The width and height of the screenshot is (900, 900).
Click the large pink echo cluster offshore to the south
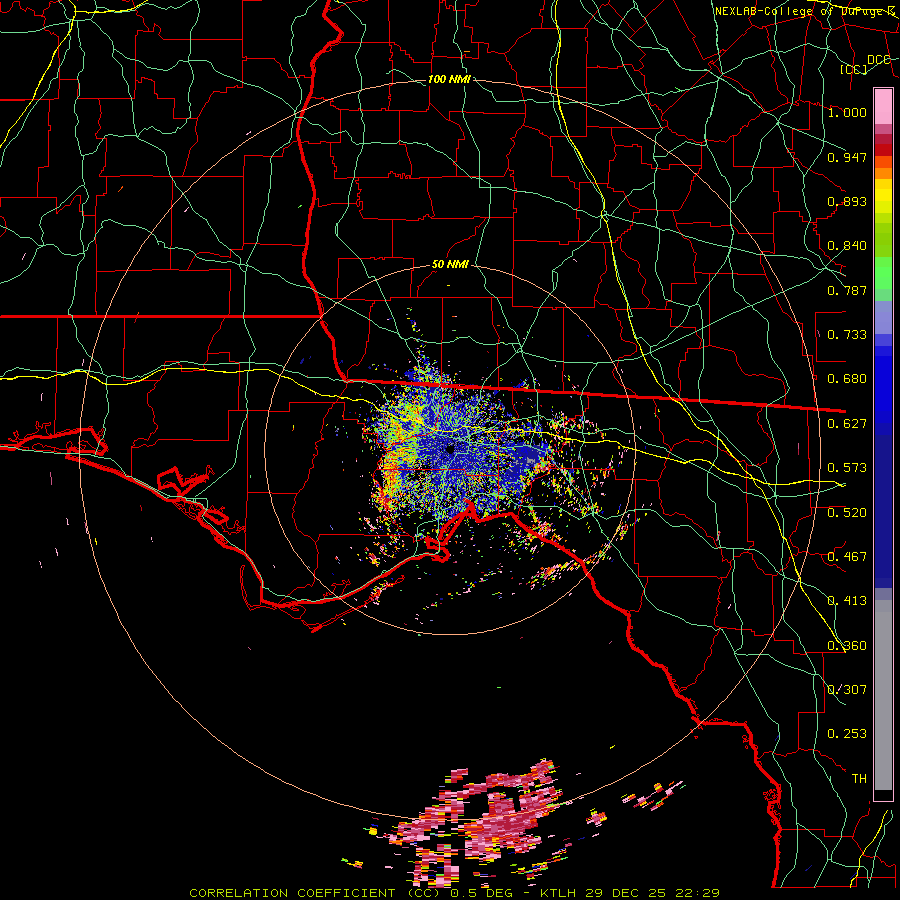coord(479,824)
